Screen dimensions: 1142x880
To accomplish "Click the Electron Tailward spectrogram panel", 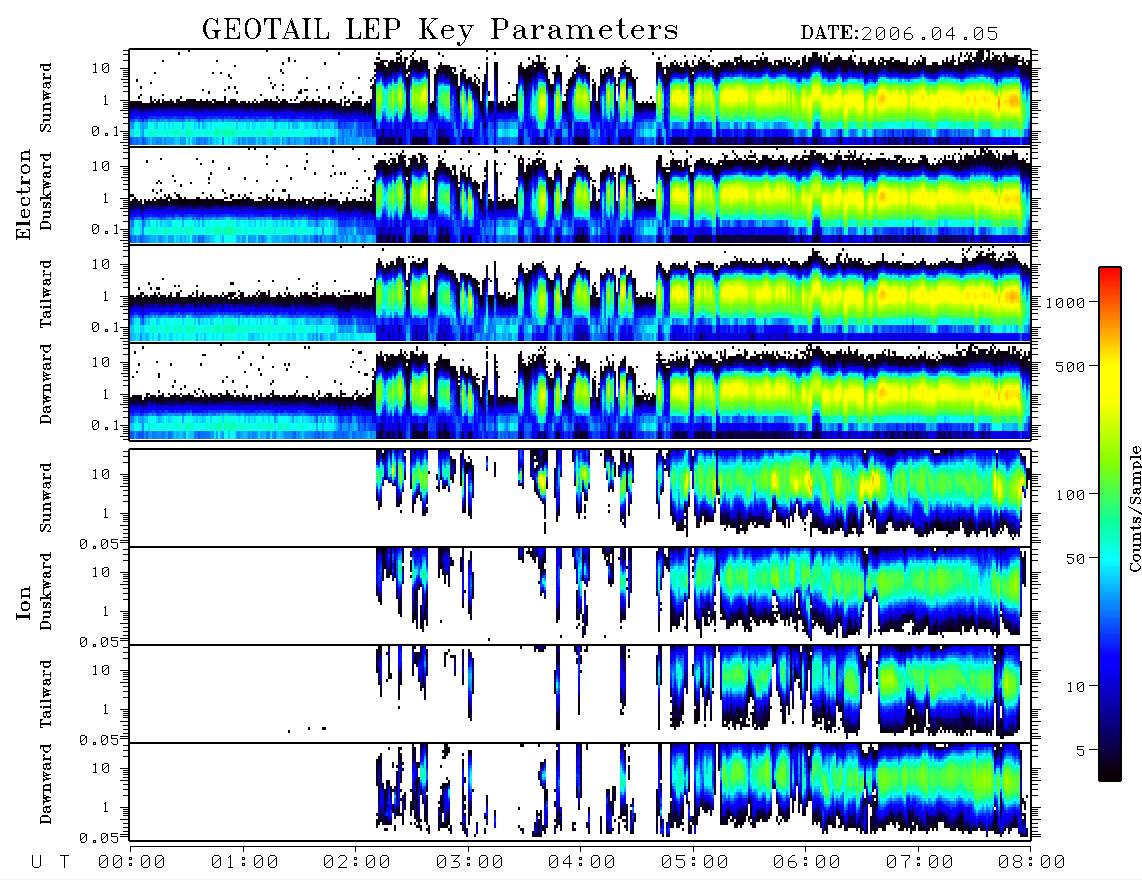I will pyautogui.click(x=580, y=294).
